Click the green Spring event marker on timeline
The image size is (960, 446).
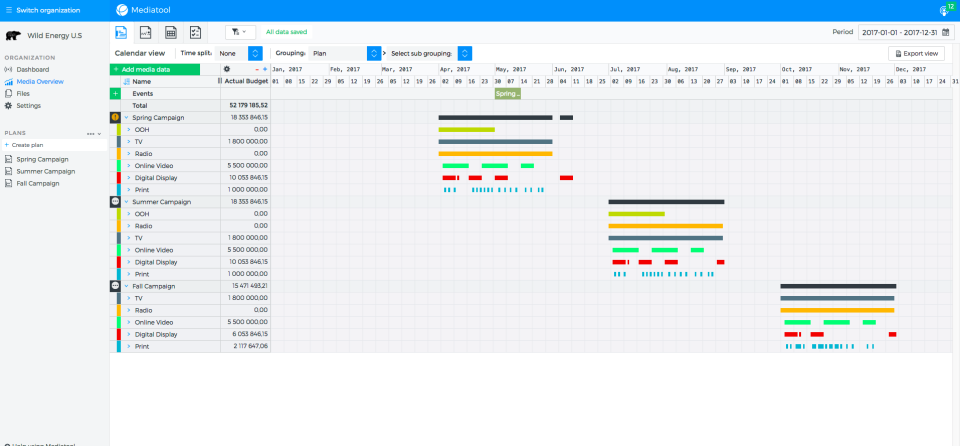click(508, 93)
